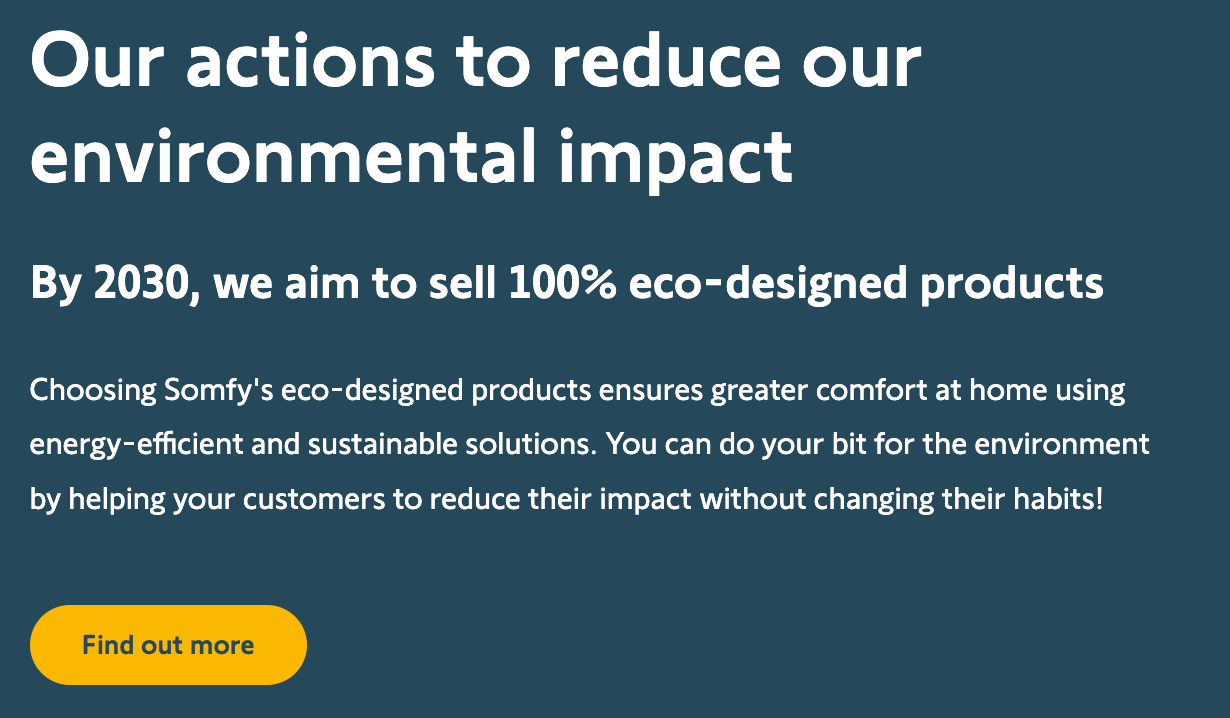Viewport: 1230px width, 718px height.
Task: Click the words "Our actions" in the main heading
Action: pyautogui.click(x=234, y=61)
